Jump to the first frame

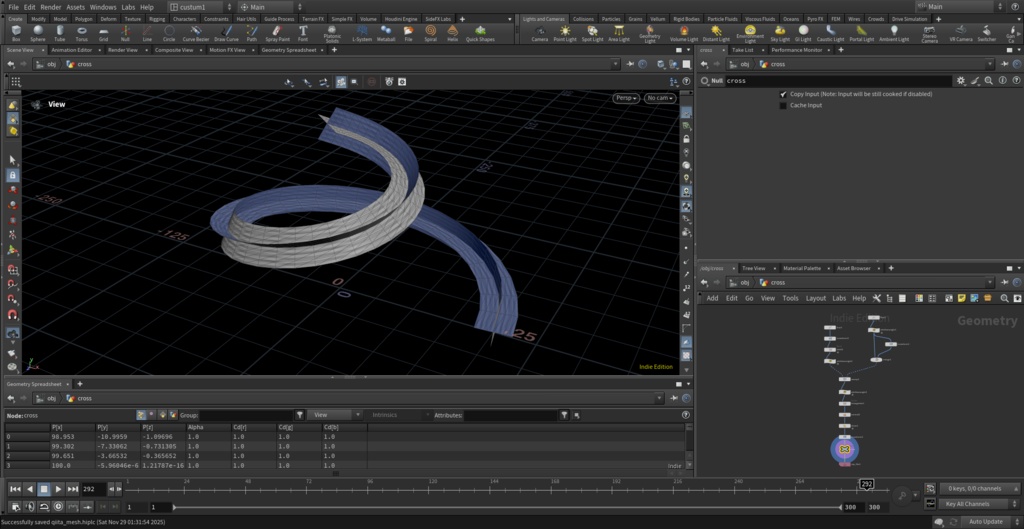point(15,489)
